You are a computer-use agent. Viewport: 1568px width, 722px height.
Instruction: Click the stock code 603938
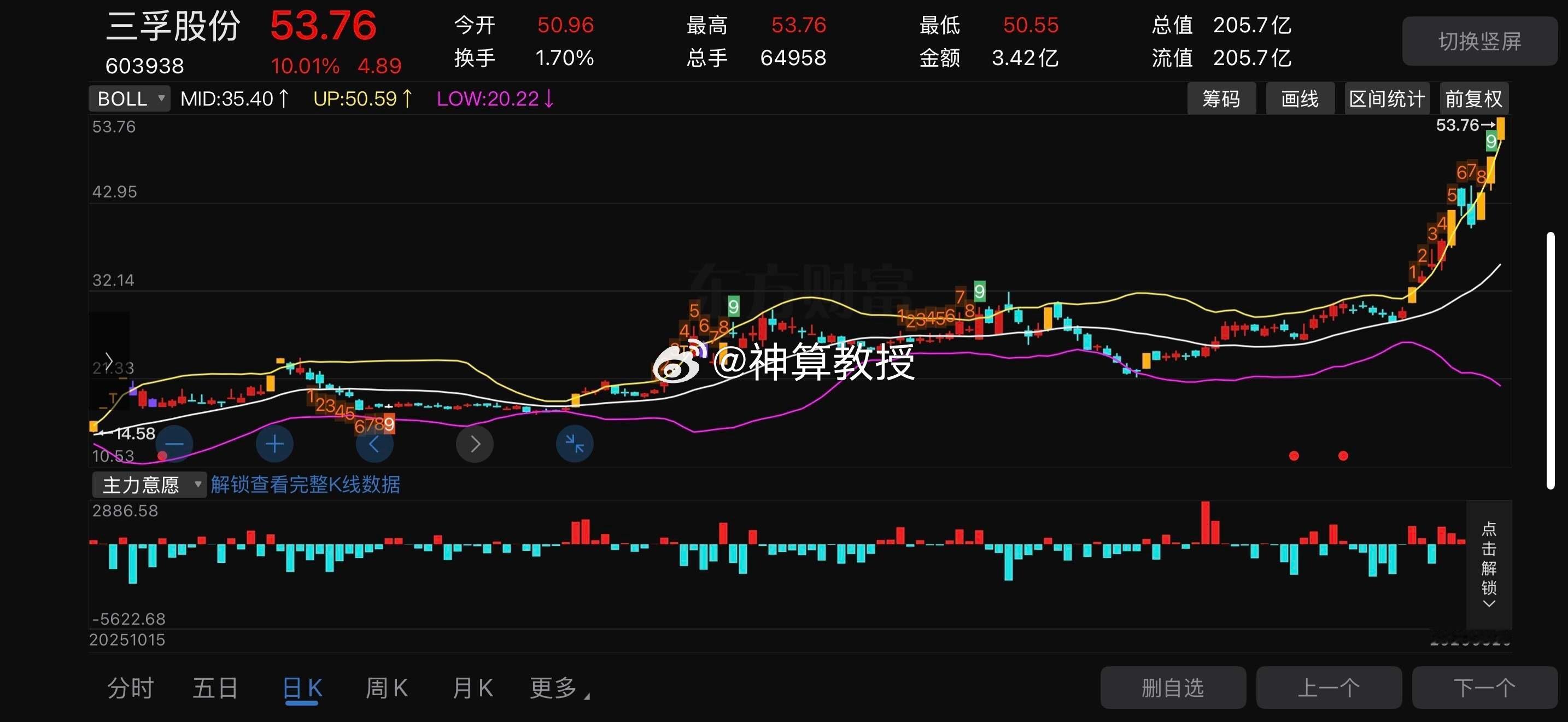pyautogui.click(x=145, y=66)
